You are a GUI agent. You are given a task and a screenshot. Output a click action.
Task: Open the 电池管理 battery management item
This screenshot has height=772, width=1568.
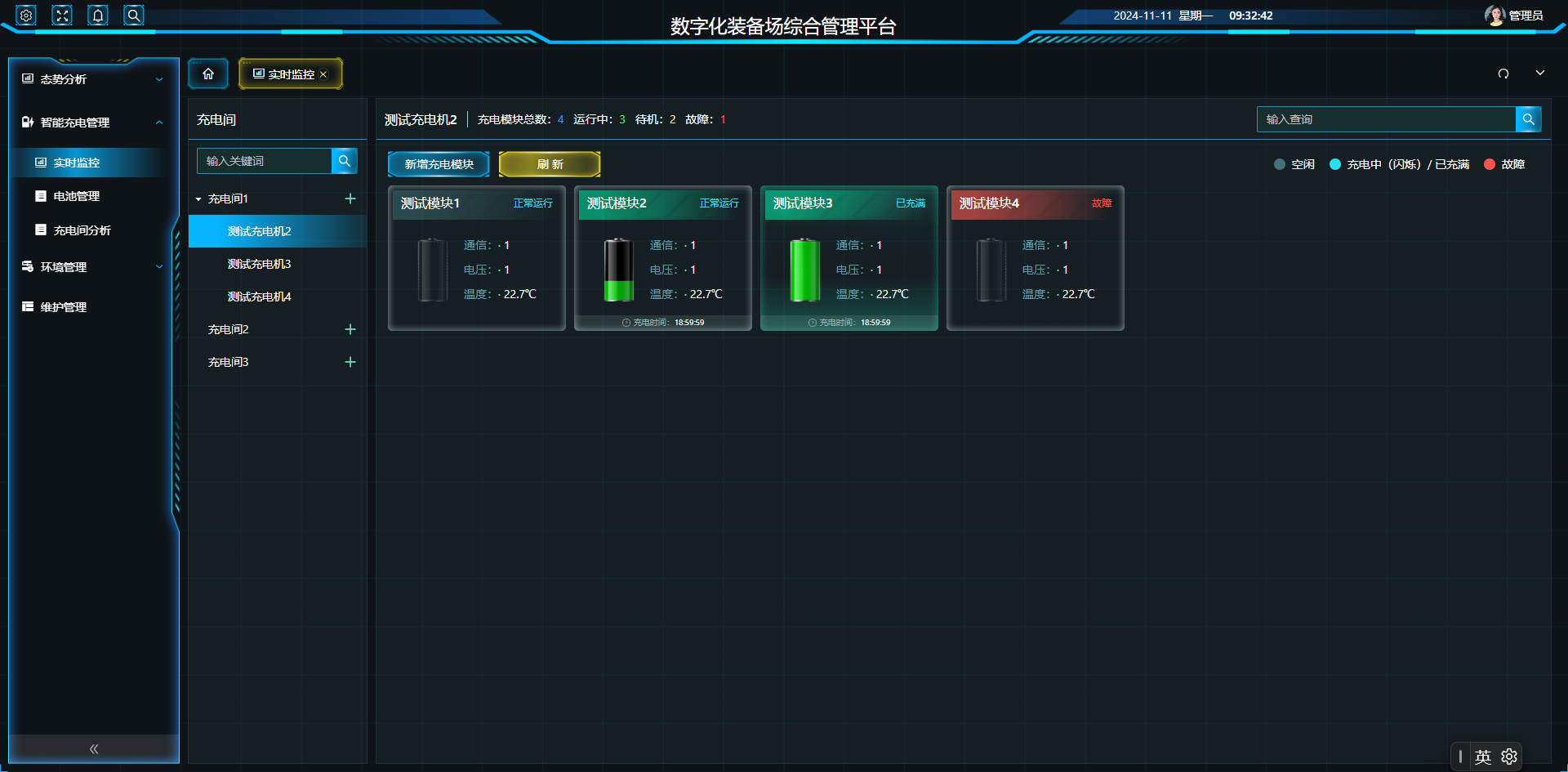point(77,196)
